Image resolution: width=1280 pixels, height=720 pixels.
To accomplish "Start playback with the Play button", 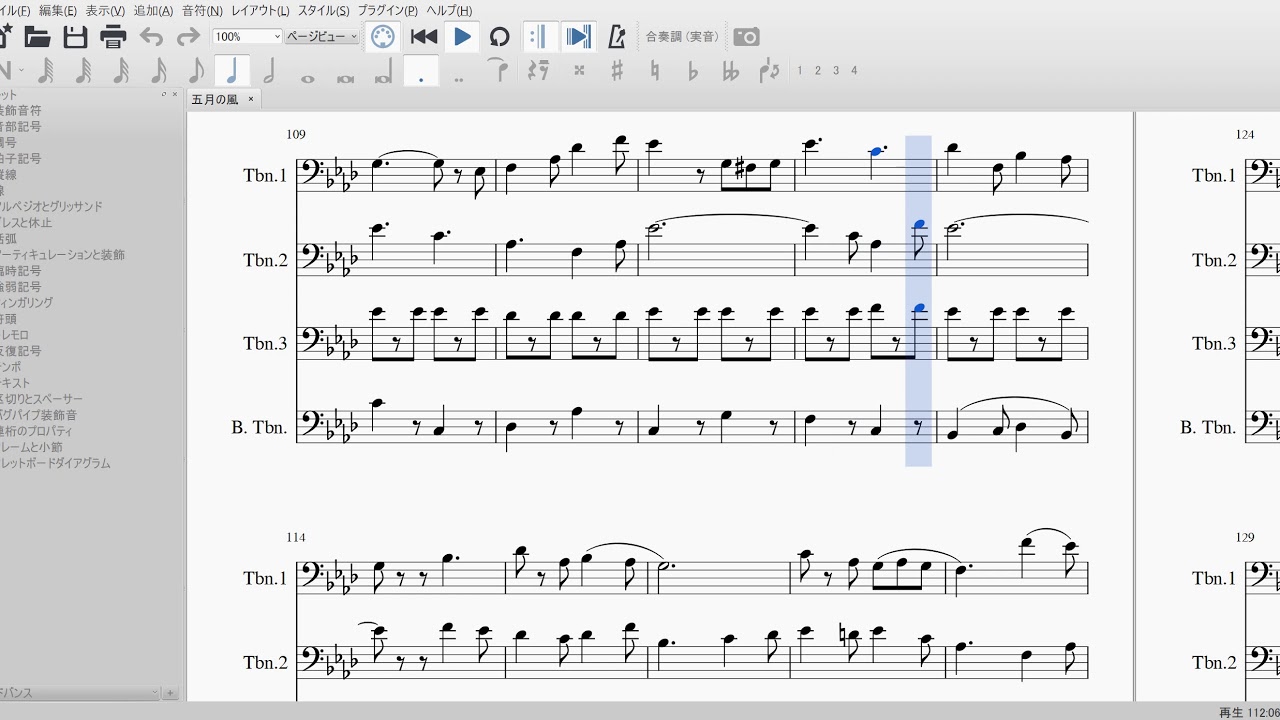I will pyautogui.click(x=462, y=37).
